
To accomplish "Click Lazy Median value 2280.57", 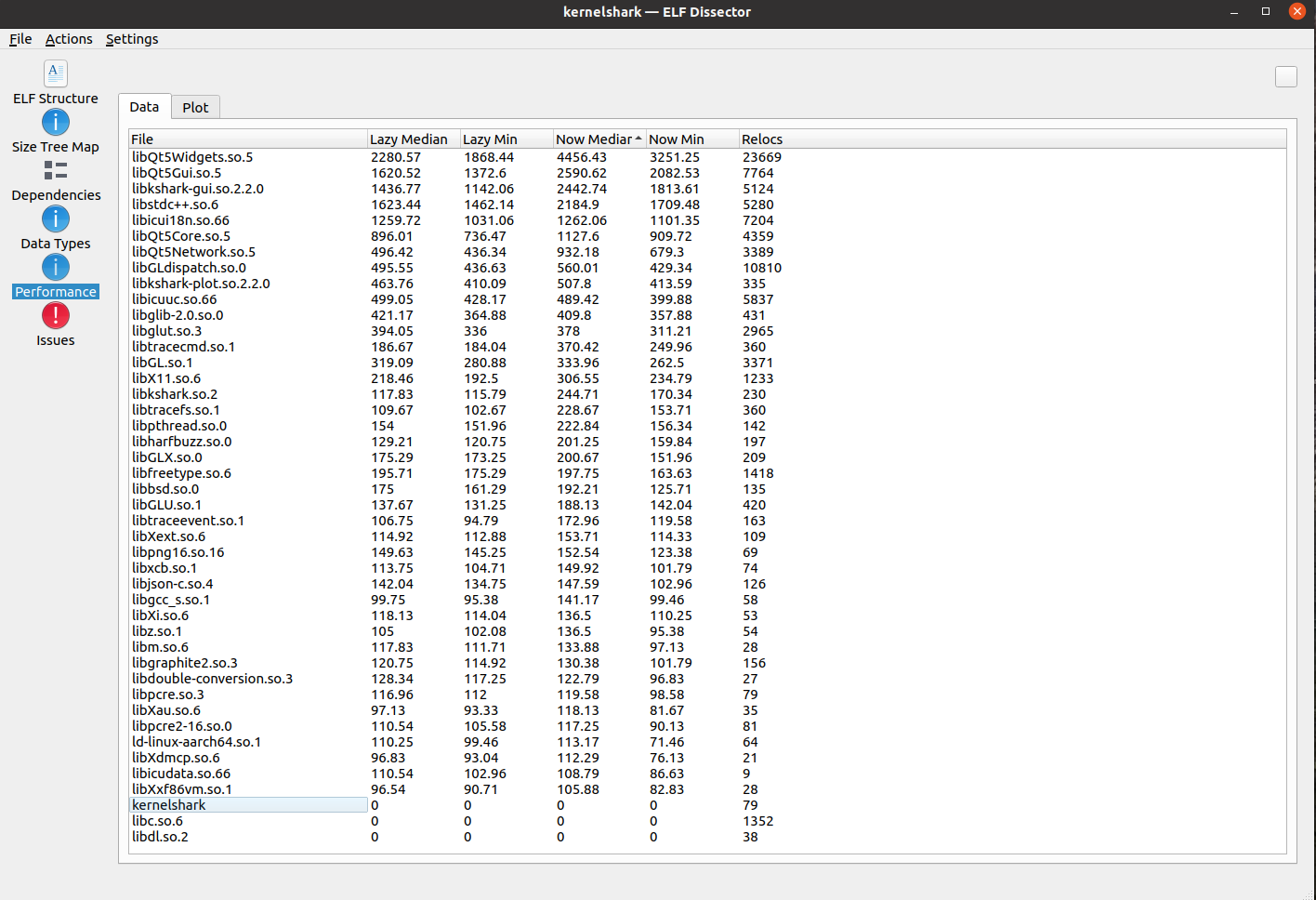I will [396, 157].
